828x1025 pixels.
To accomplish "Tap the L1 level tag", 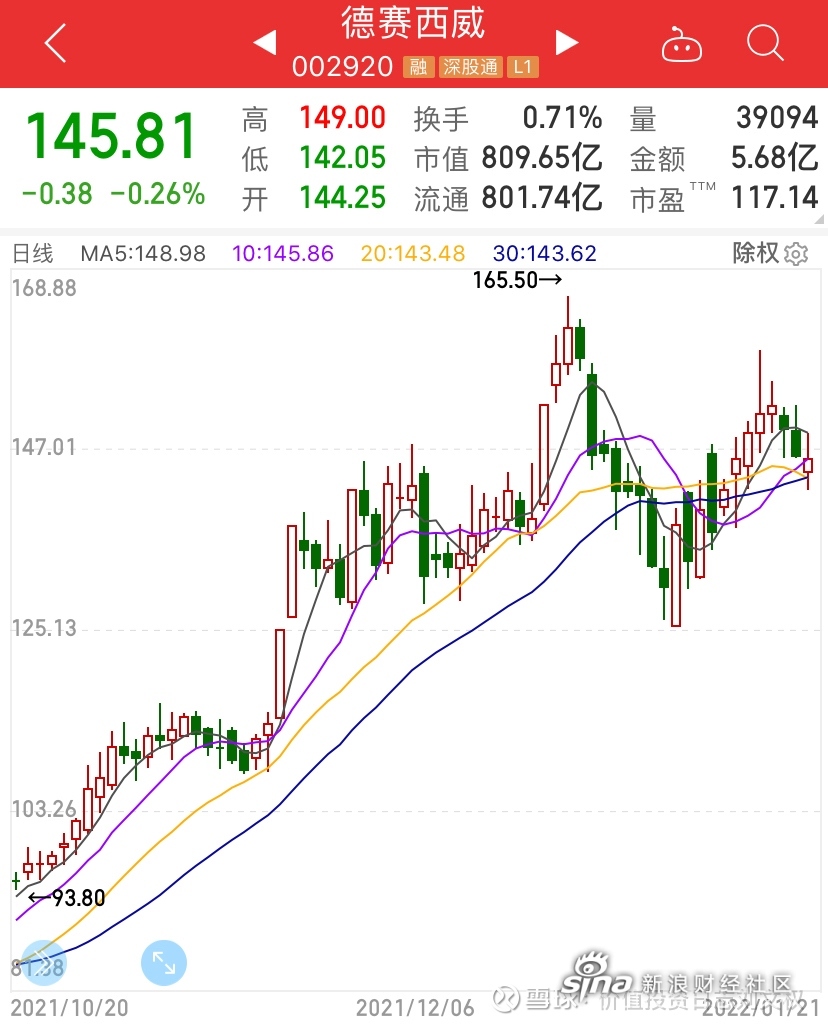I will [x=523, y=67].
